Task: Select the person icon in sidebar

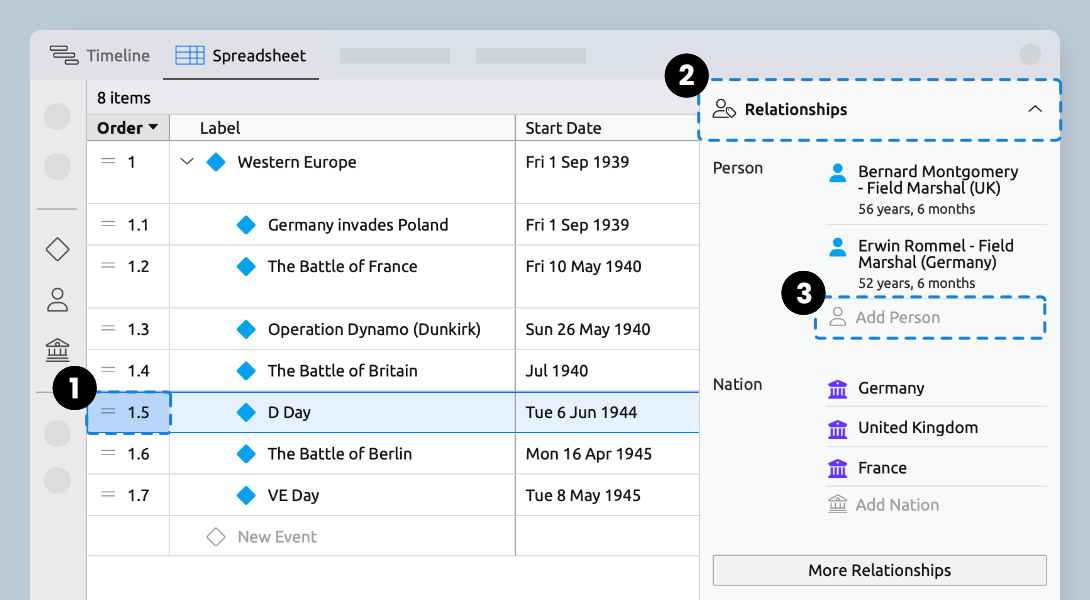Action: click(x=57, y=300)
